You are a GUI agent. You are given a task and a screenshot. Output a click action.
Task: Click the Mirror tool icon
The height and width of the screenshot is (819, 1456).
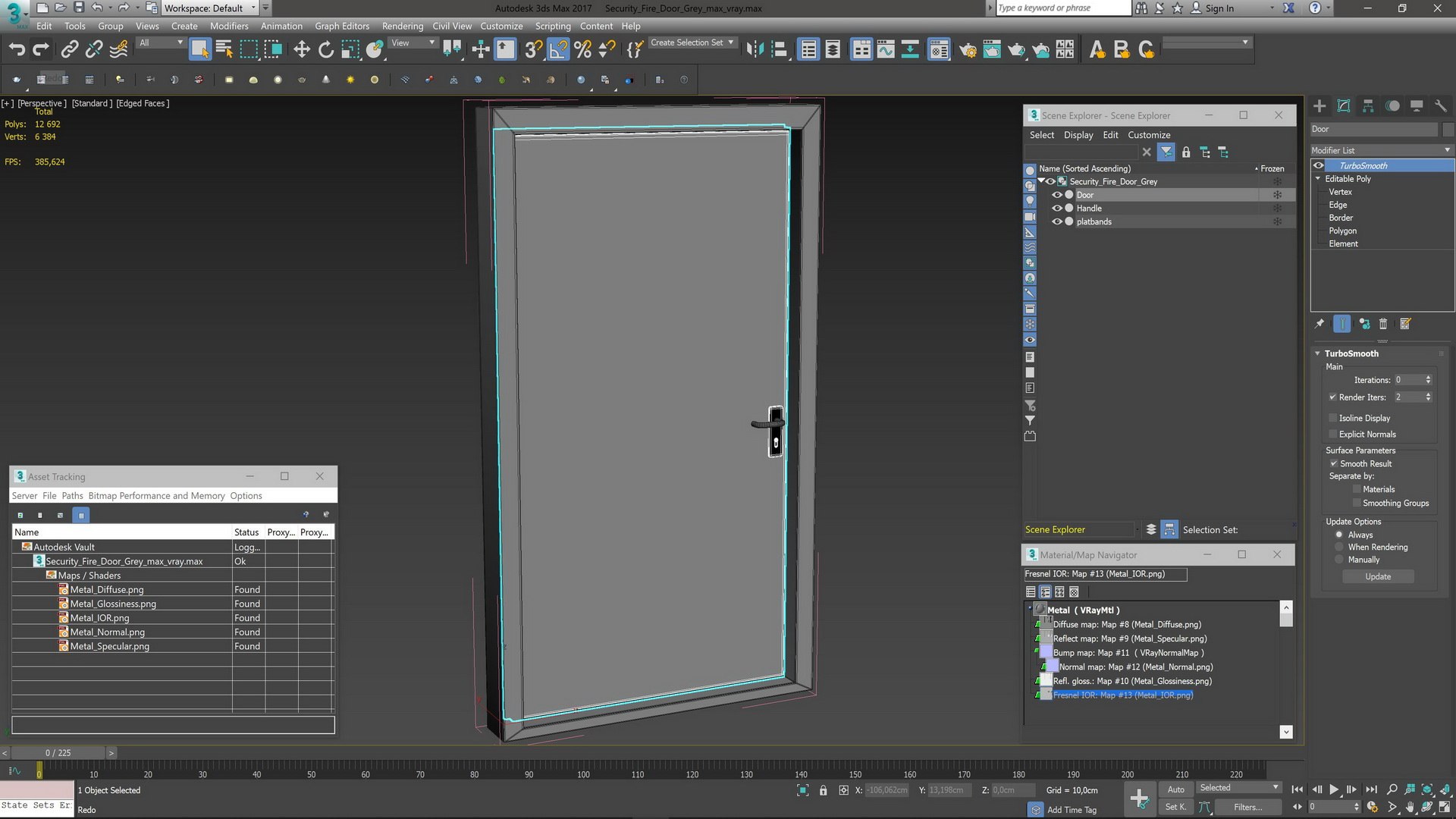click(754, 50)
